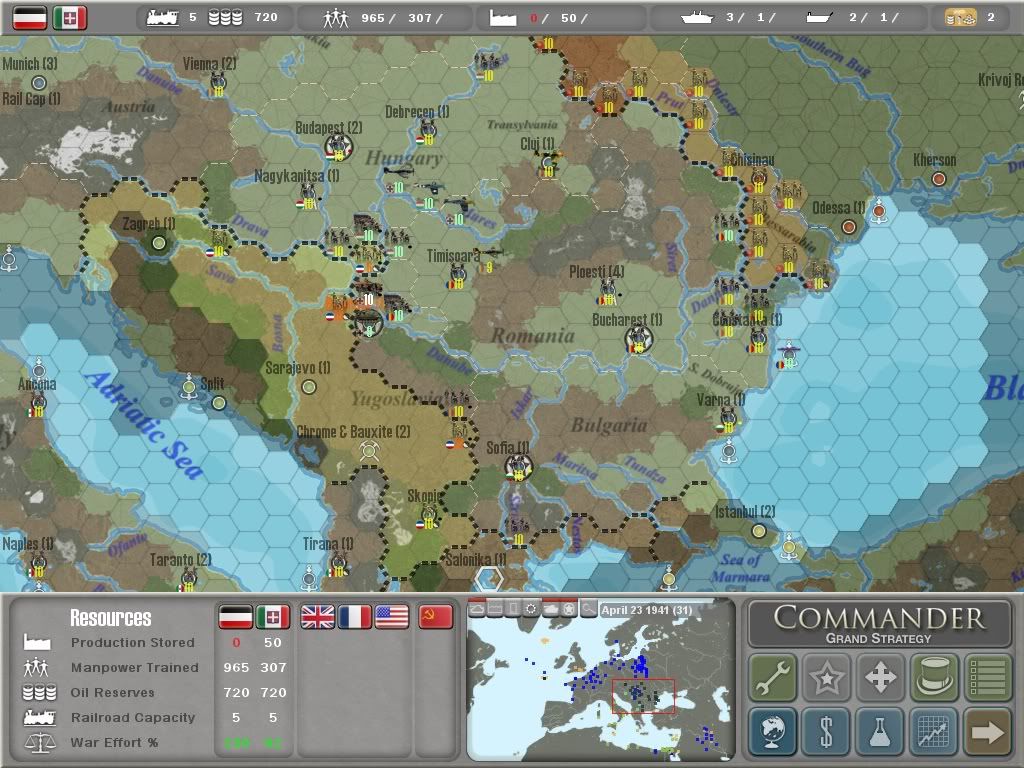Select the unit at Nagykanitsa

pyautogui.click(x=307, y=196)
